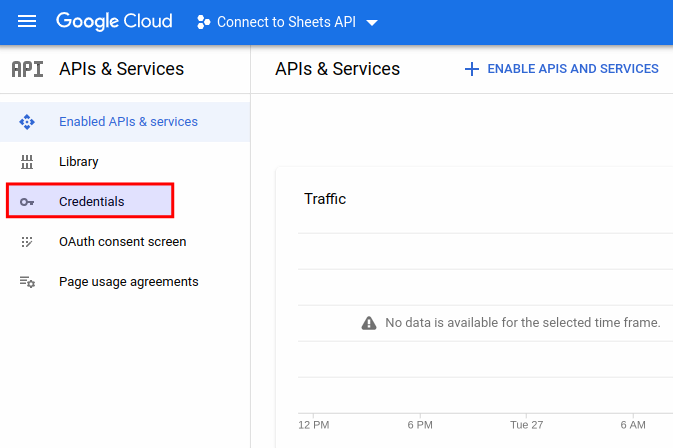Click the APIs & Services main page title
The image size is (673, 448).
pos(337,69)
